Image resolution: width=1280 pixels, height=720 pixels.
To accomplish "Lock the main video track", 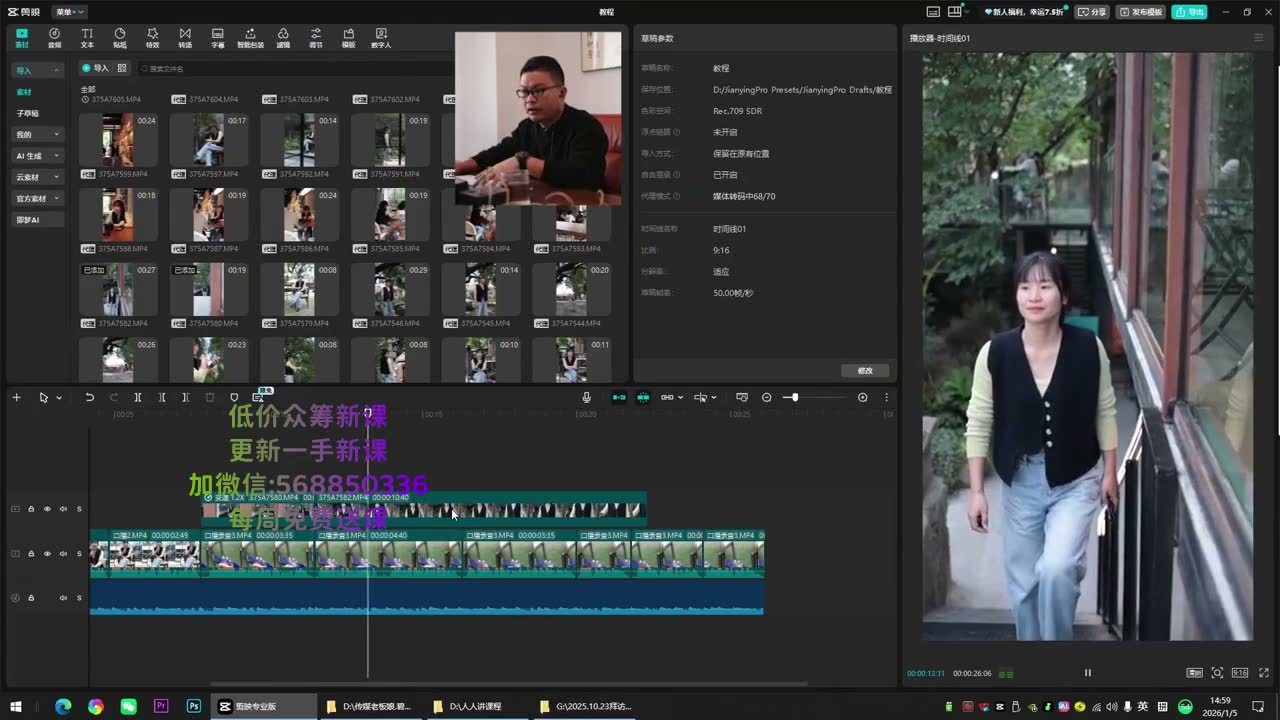I will click(x=31, y=553).
